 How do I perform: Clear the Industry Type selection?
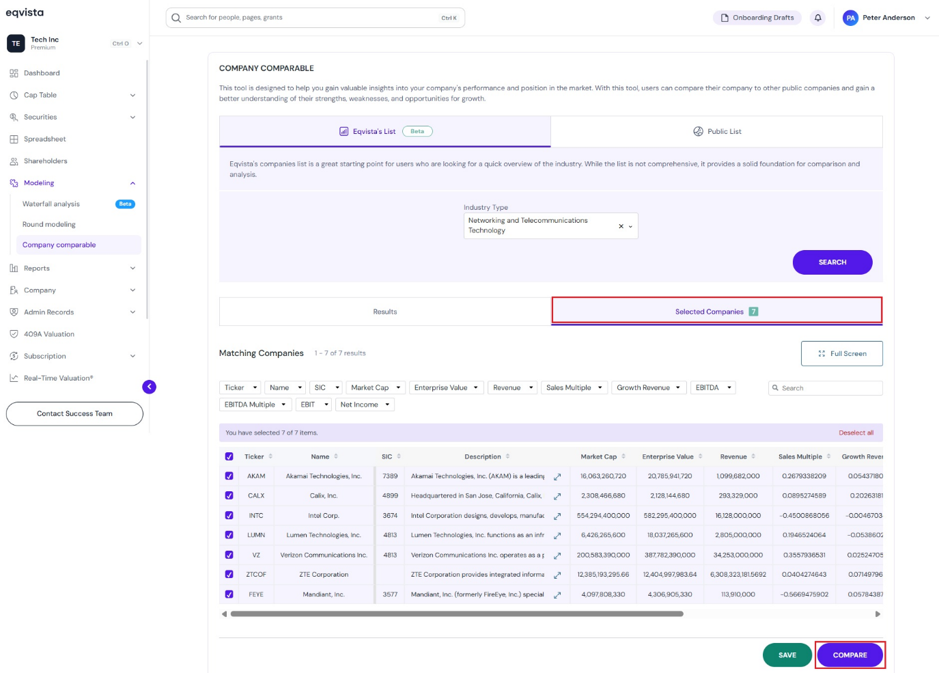pos(621,226)
